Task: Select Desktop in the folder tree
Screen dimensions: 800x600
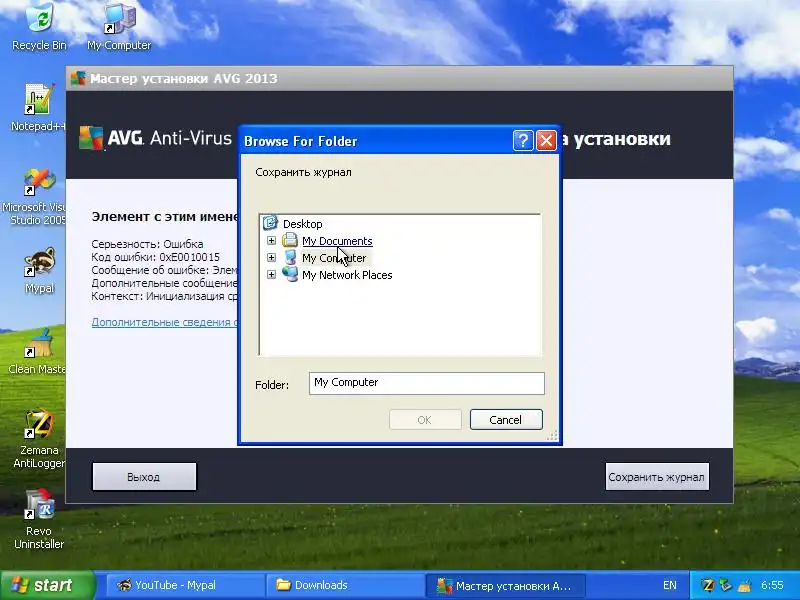Action: click(x=303, y=224)
